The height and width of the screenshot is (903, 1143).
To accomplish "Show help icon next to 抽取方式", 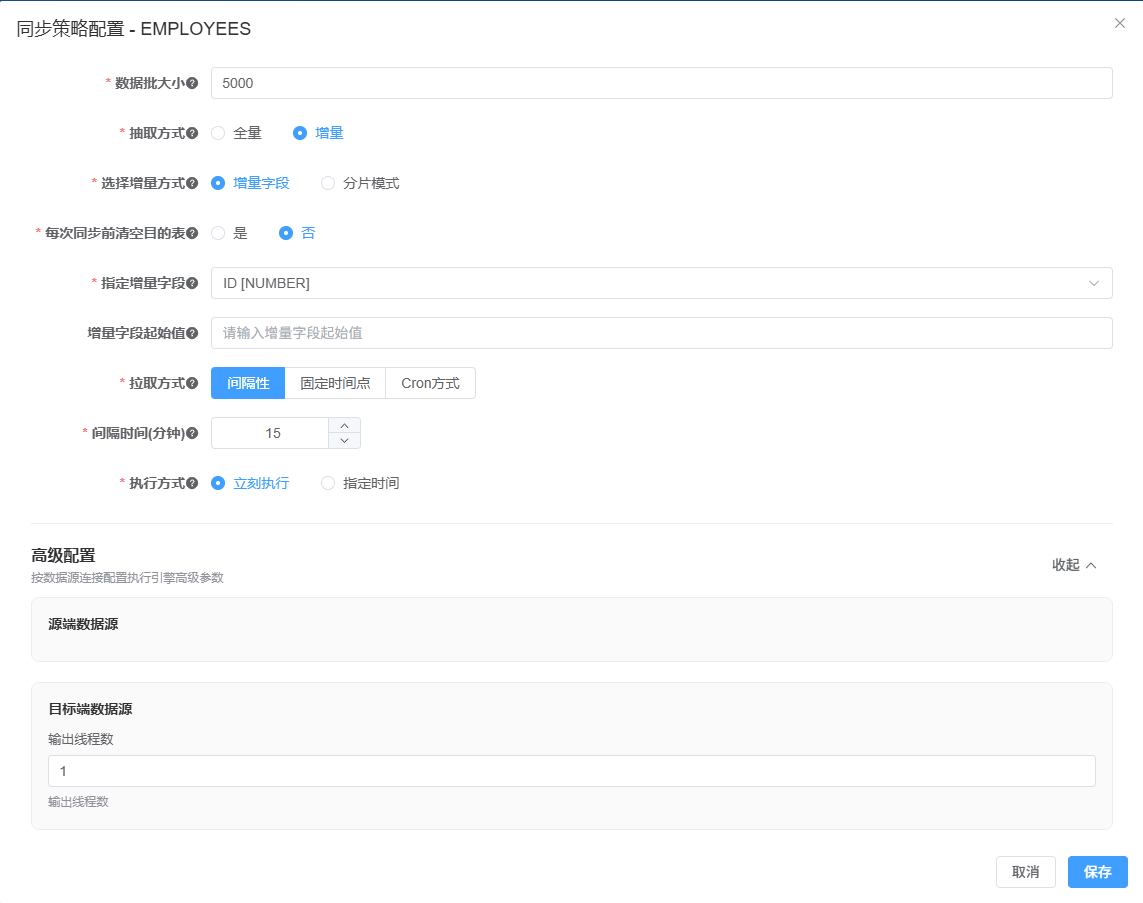I will point(192,133).
